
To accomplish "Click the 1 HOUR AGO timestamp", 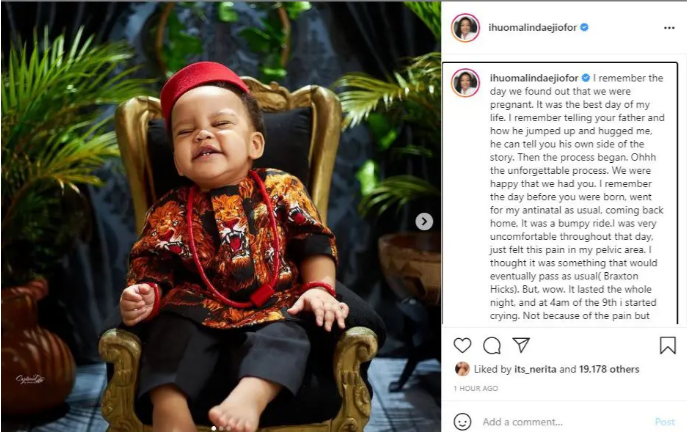I will (x=476, y=388).
